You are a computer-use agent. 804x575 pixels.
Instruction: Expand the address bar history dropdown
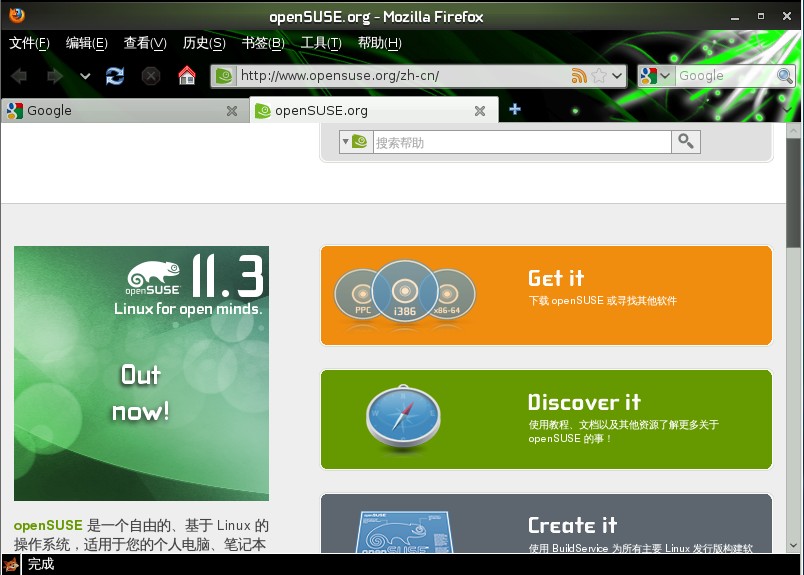tap(617, 76)
